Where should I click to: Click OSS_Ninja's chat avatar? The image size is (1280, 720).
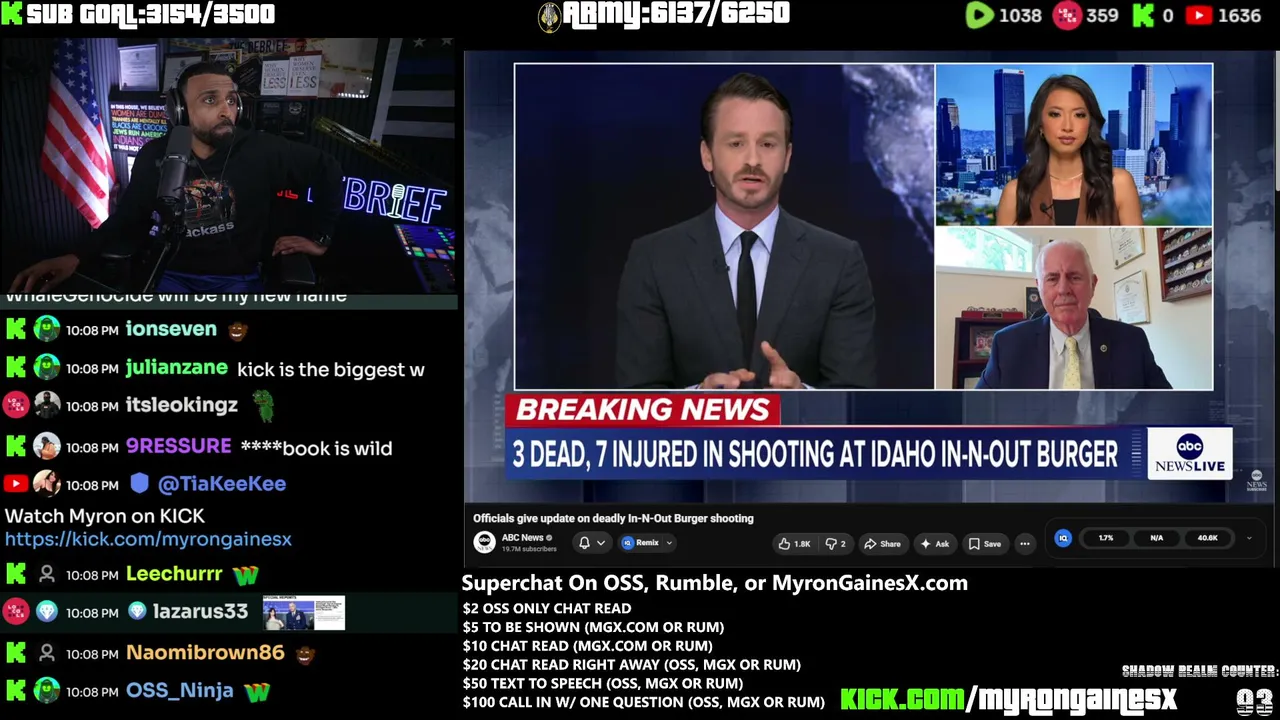coord(47,690)
